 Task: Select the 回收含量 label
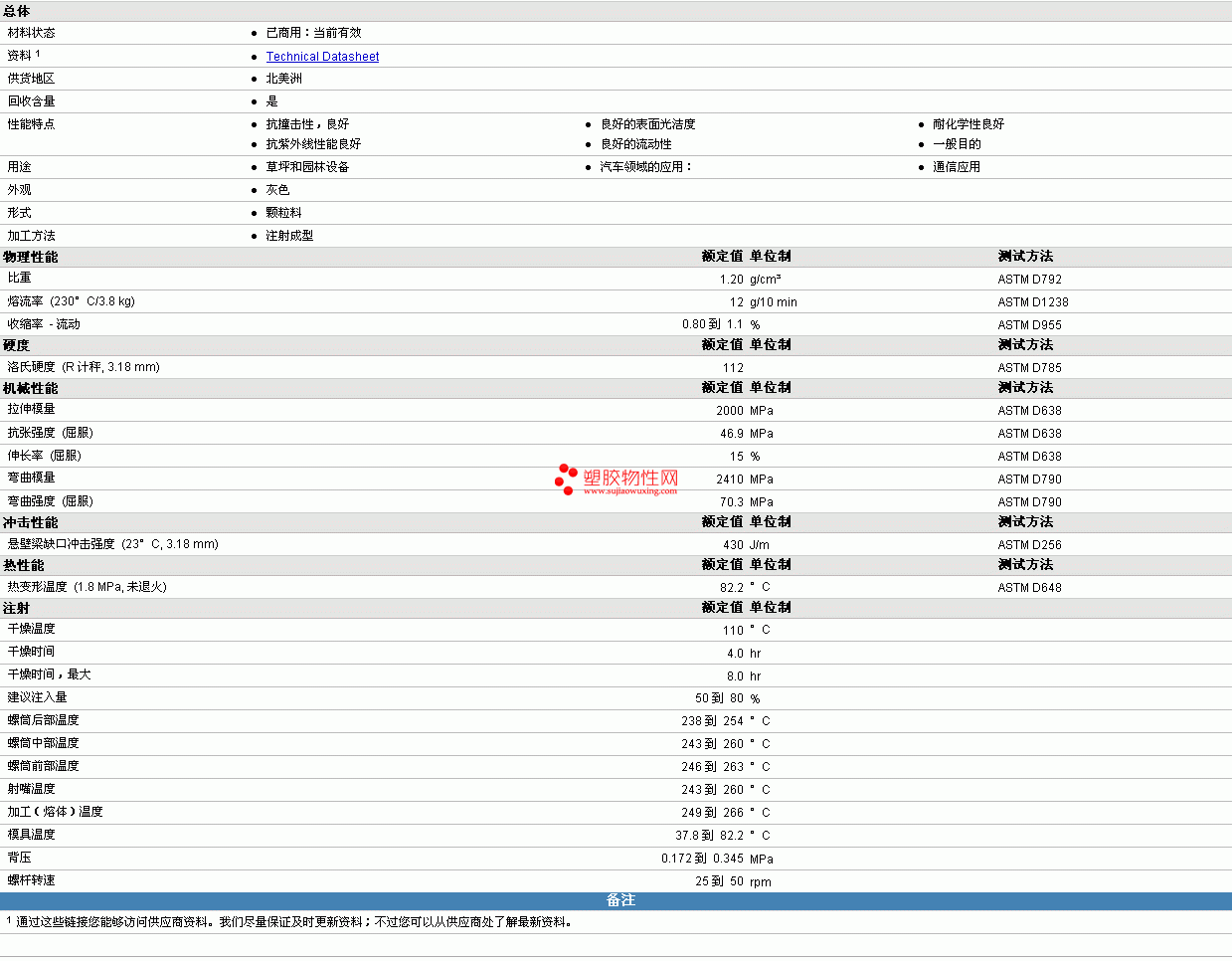click(x=32, y=101)
